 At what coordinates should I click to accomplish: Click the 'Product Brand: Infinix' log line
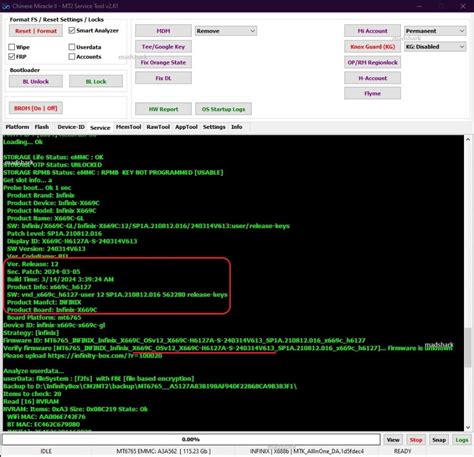[x=41, y=195]
